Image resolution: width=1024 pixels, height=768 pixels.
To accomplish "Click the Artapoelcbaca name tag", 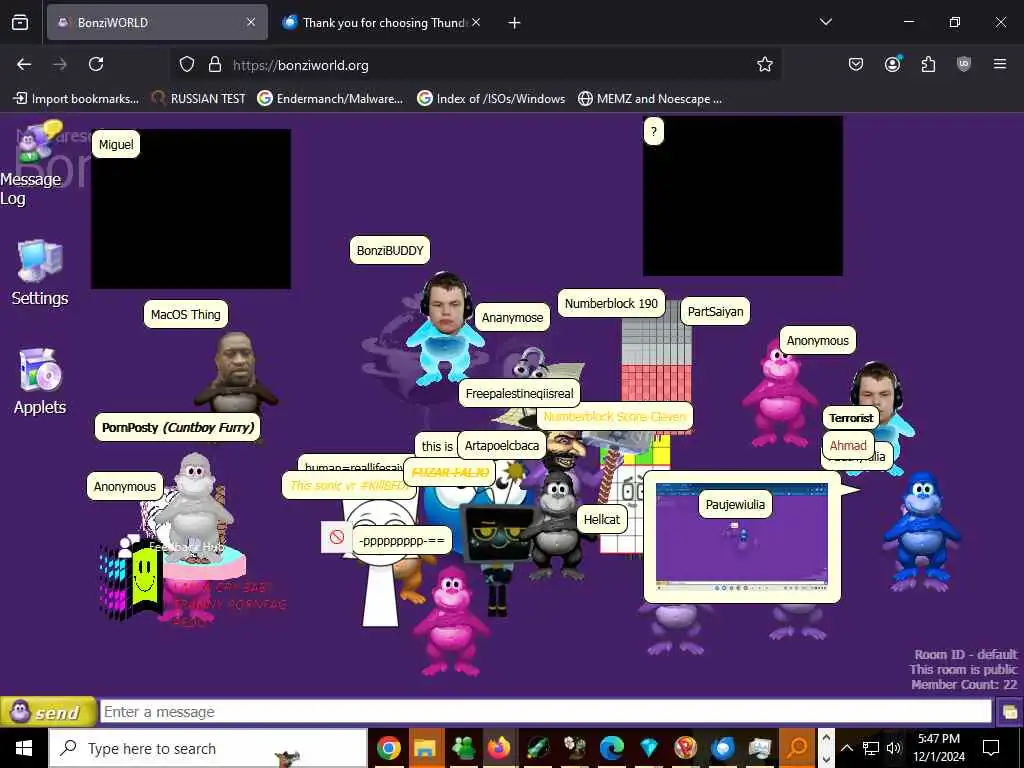I will click(x=502, y=445).
